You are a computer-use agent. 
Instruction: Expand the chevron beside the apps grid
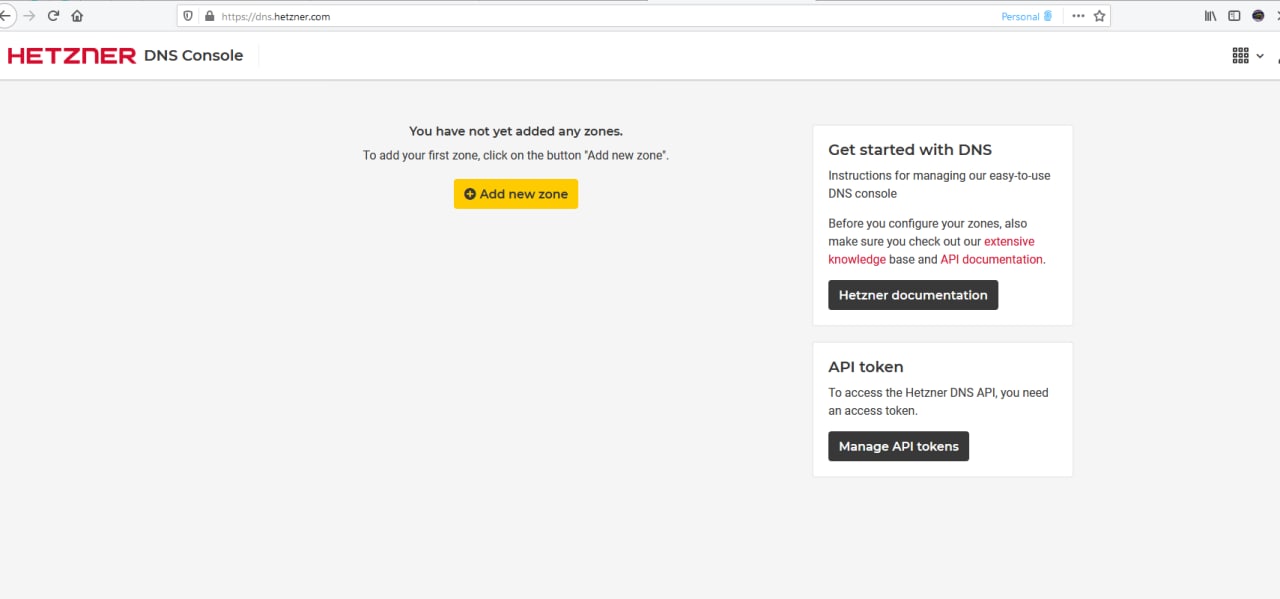tap(1261, 56)
